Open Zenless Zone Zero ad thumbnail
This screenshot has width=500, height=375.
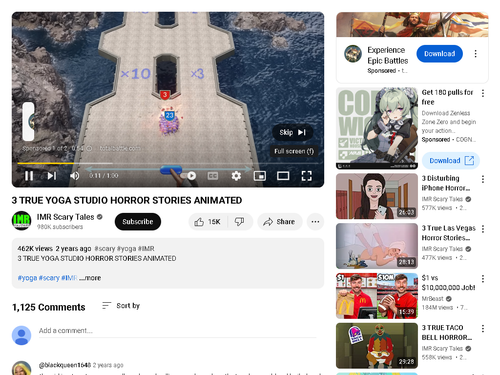pos(377,128)
